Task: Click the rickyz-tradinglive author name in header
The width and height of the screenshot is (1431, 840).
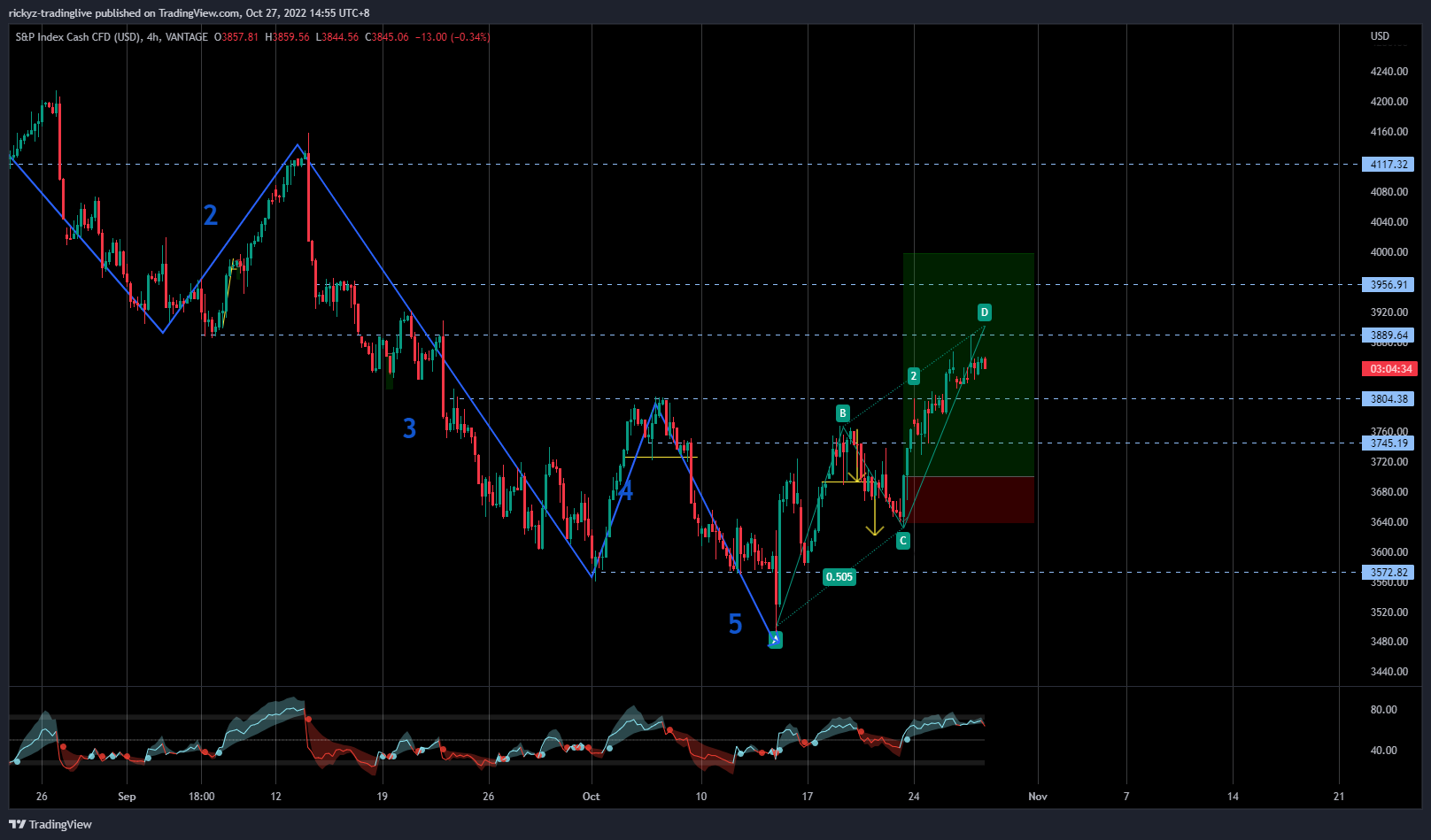Action: pos(50,12)
